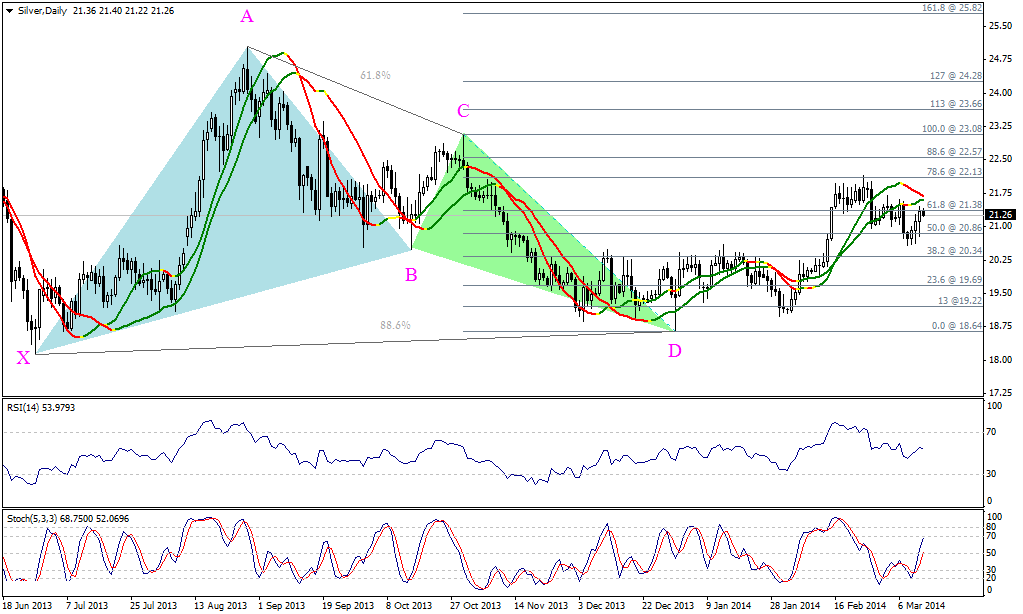This screenshot has height=614, width=1023.
Task: Click the 9 Jan 2014 date label
Action: click(729, 606)
